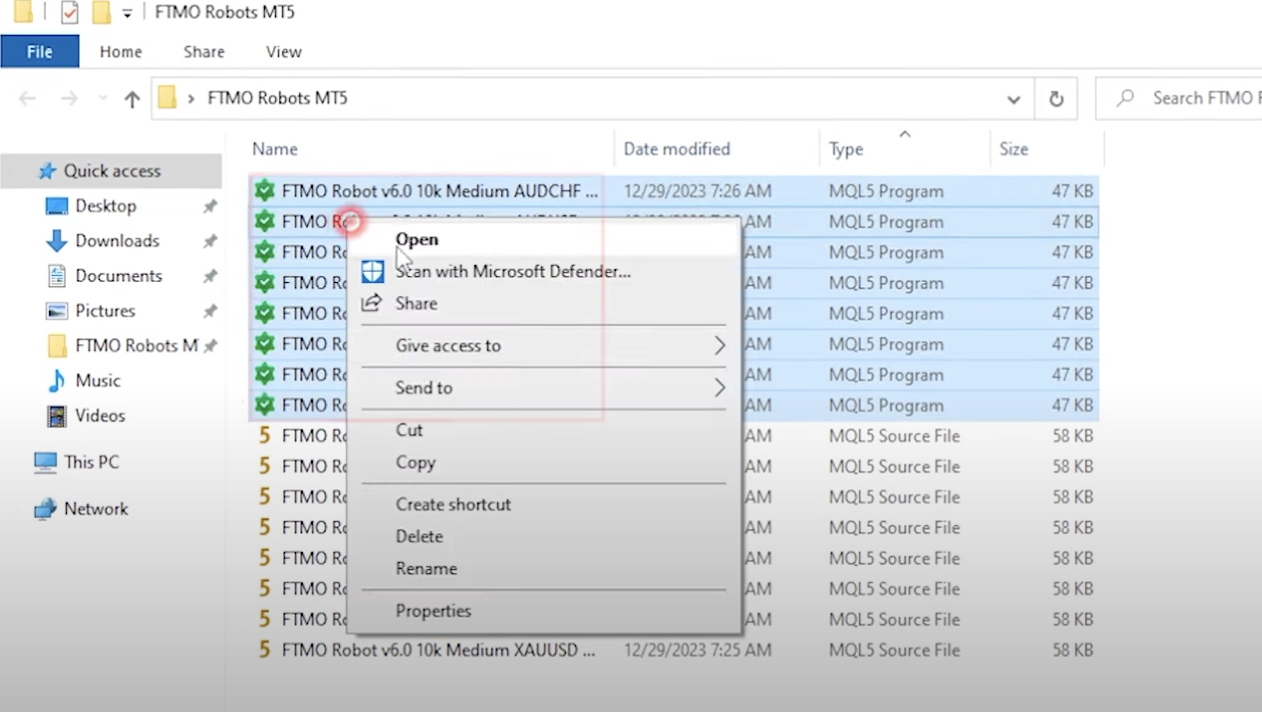Select Quick access in navigation pane

click(x=111, y=171)
